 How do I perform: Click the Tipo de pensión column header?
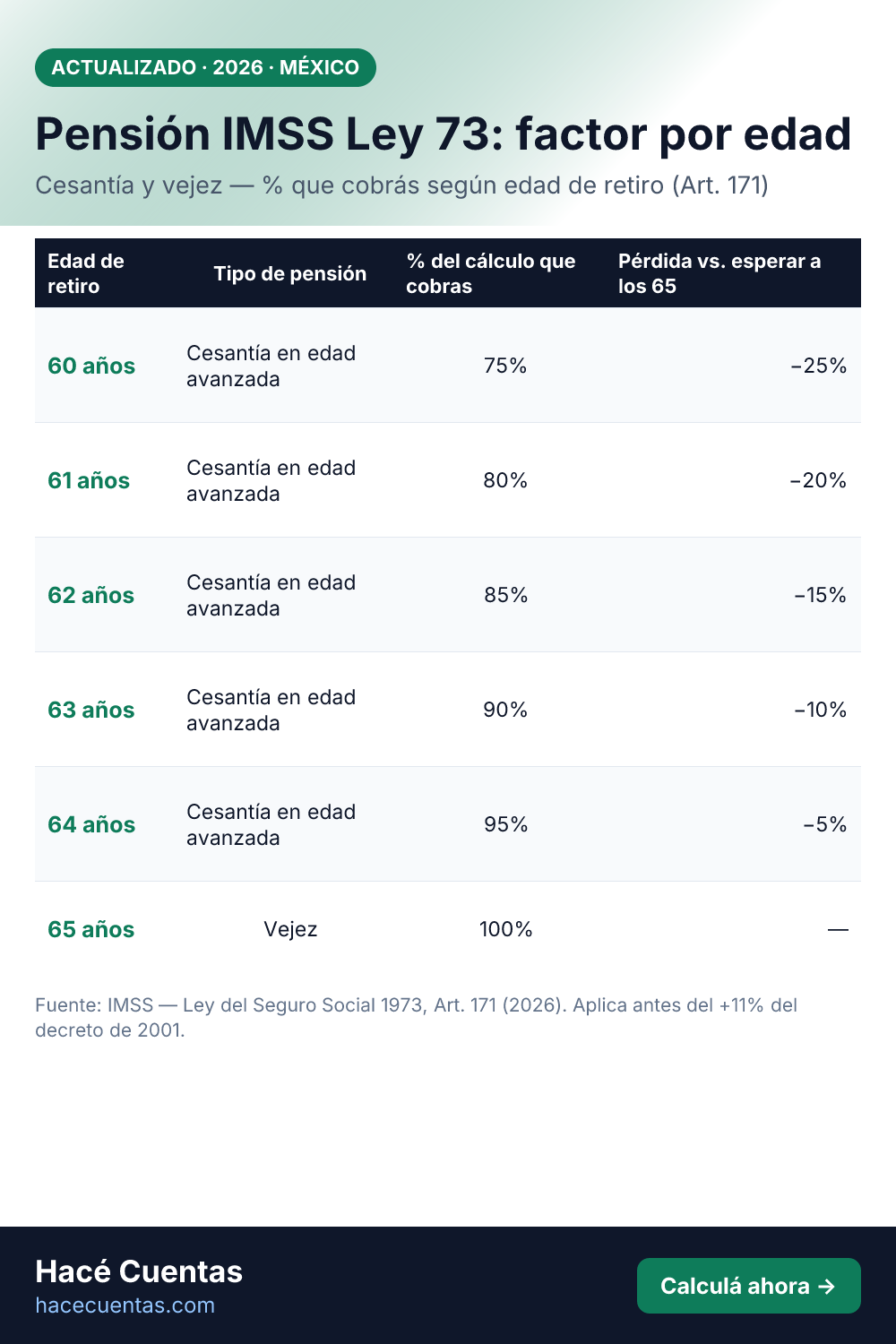coord(290,273)
